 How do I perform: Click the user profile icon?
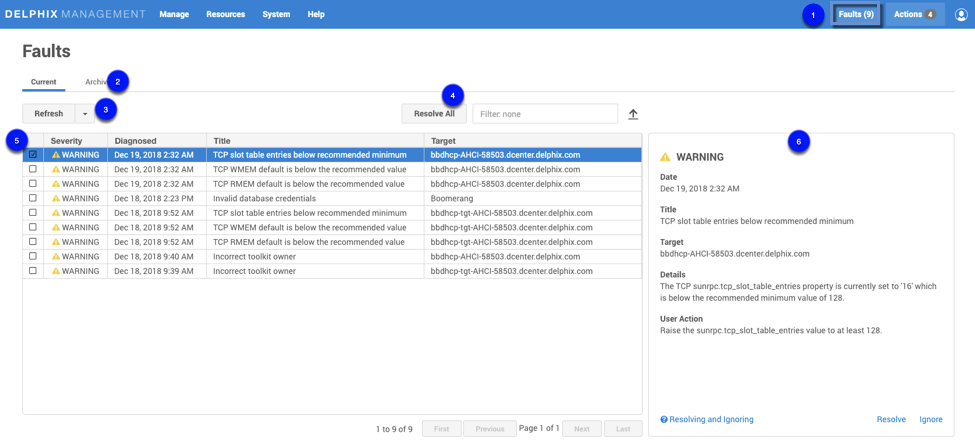[x=960, y=15]
